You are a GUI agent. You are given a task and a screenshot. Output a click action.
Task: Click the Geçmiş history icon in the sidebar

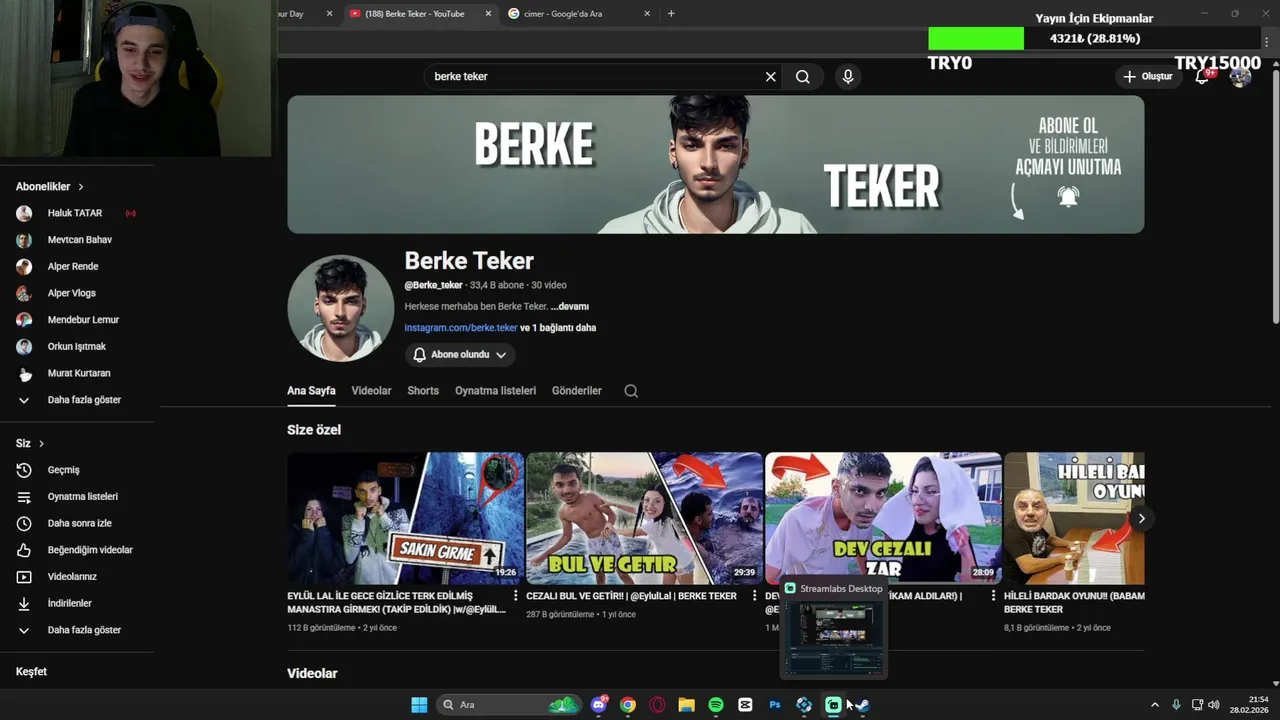(x=24, y=470)
